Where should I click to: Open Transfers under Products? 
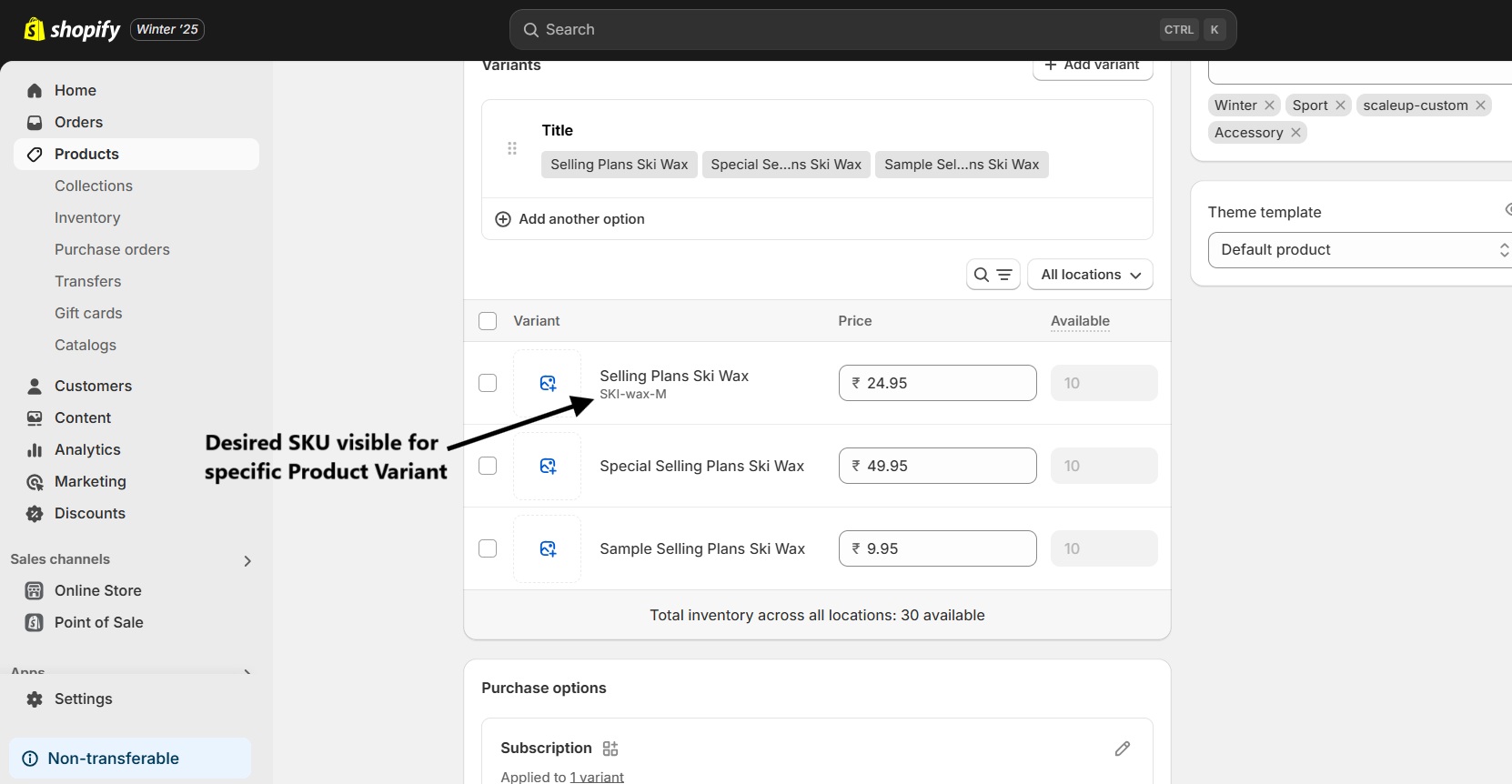click(87, 281)
